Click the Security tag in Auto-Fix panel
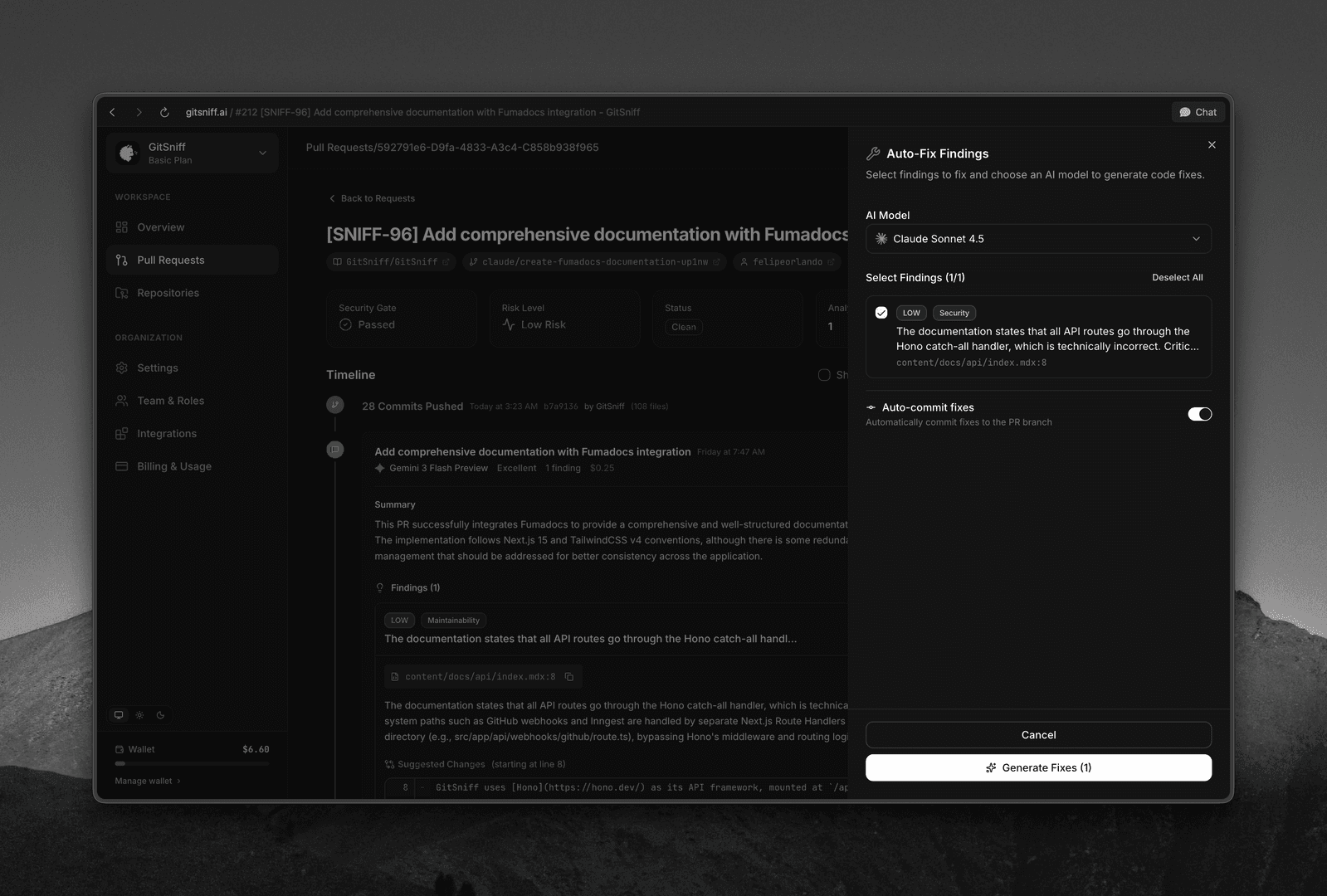Viewport: 1327px width, 896px height. pos(954,313)
